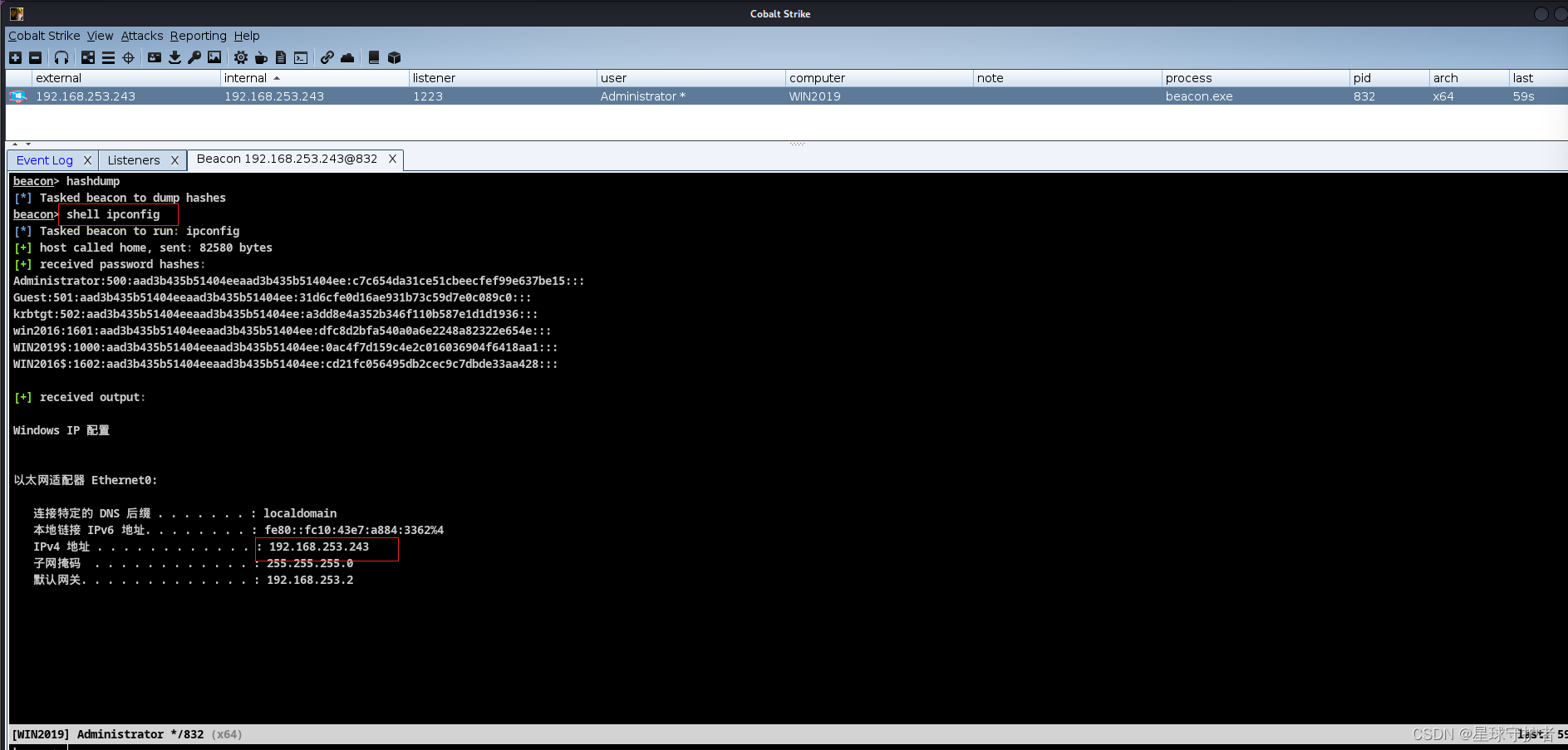The height and width of the screenshot is (750, 1568).
Task: Open the View menu
Action: (100, 36)
